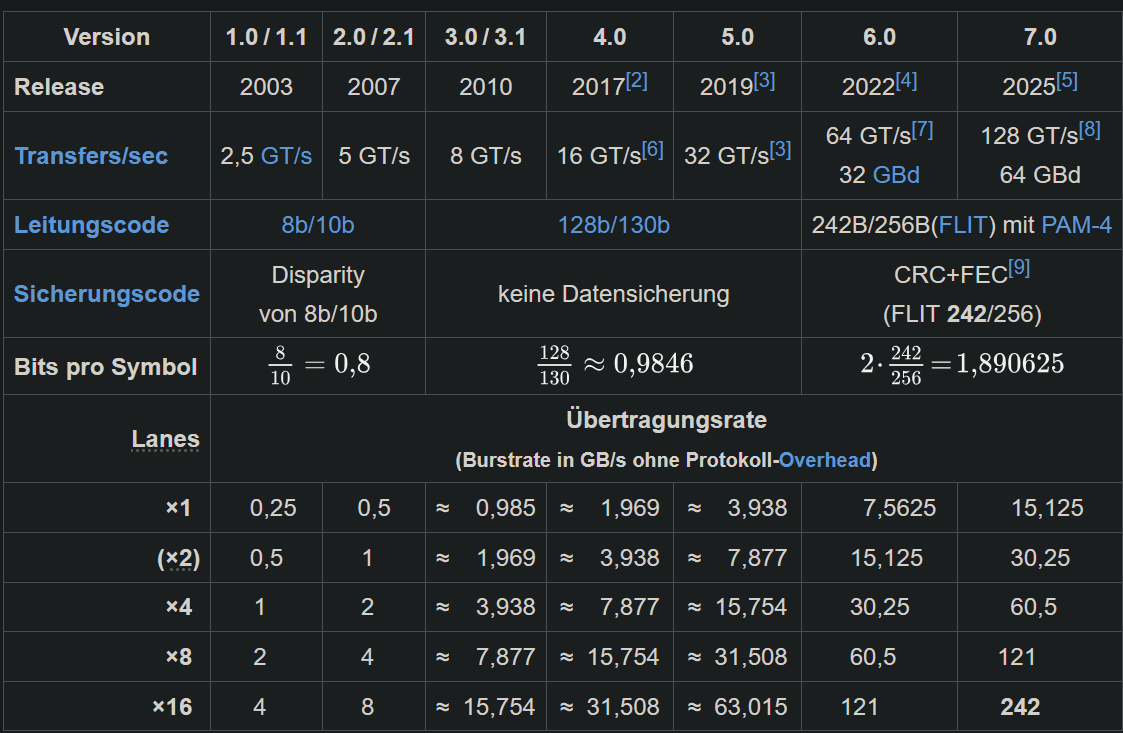Open the PAM-4 link
Viewport: 1123px width, 733px height.
point(1076,225)
